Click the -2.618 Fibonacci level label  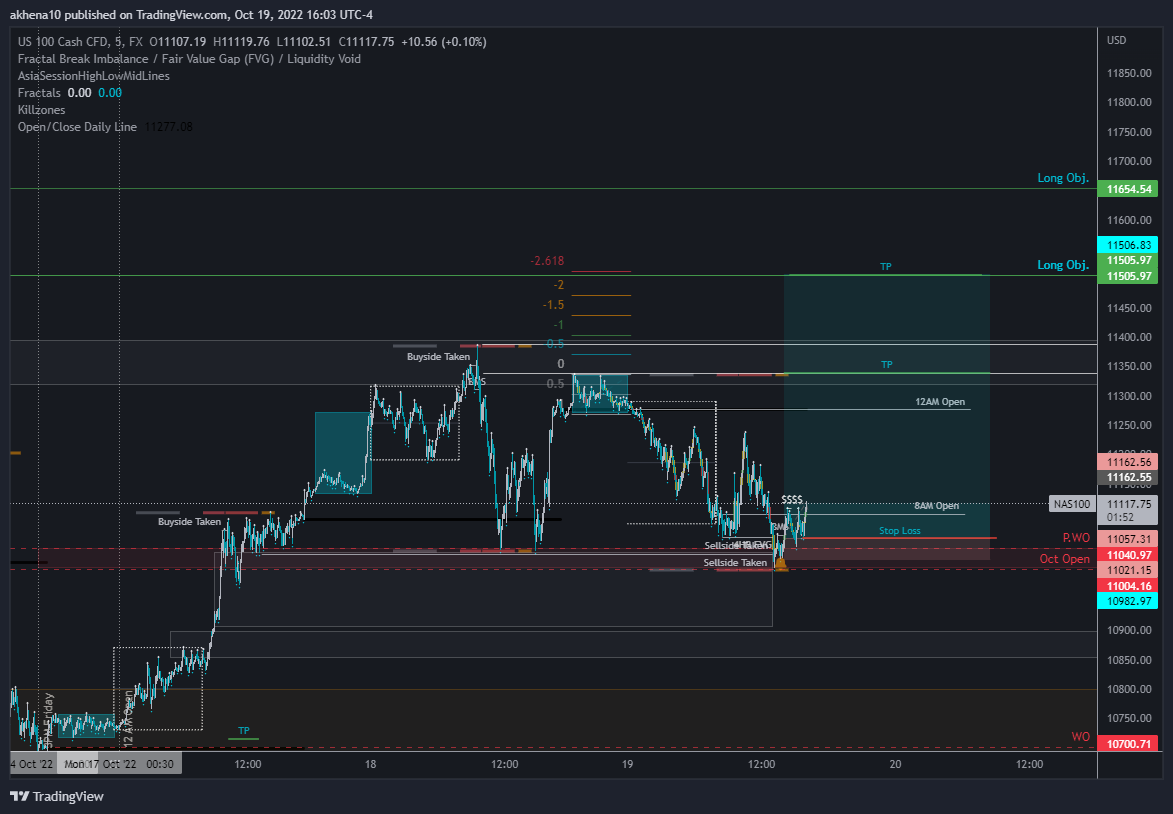coord(547,261)
